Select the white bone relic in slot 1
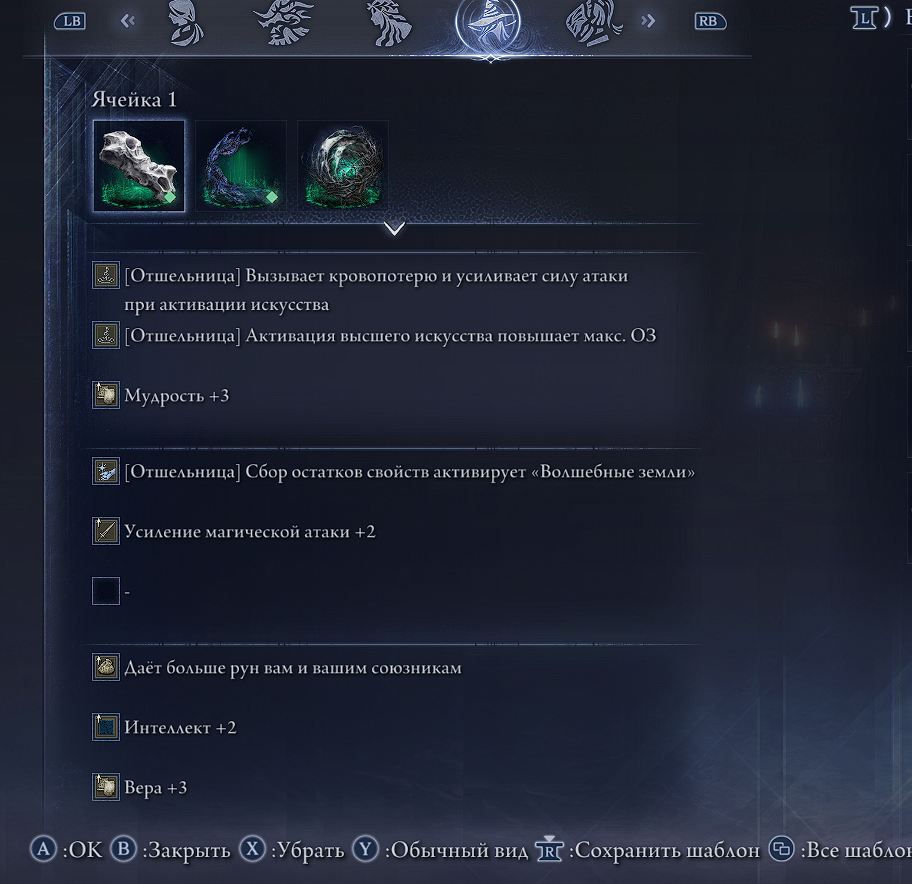Screen dimensions: 912x884 (139, 166)
